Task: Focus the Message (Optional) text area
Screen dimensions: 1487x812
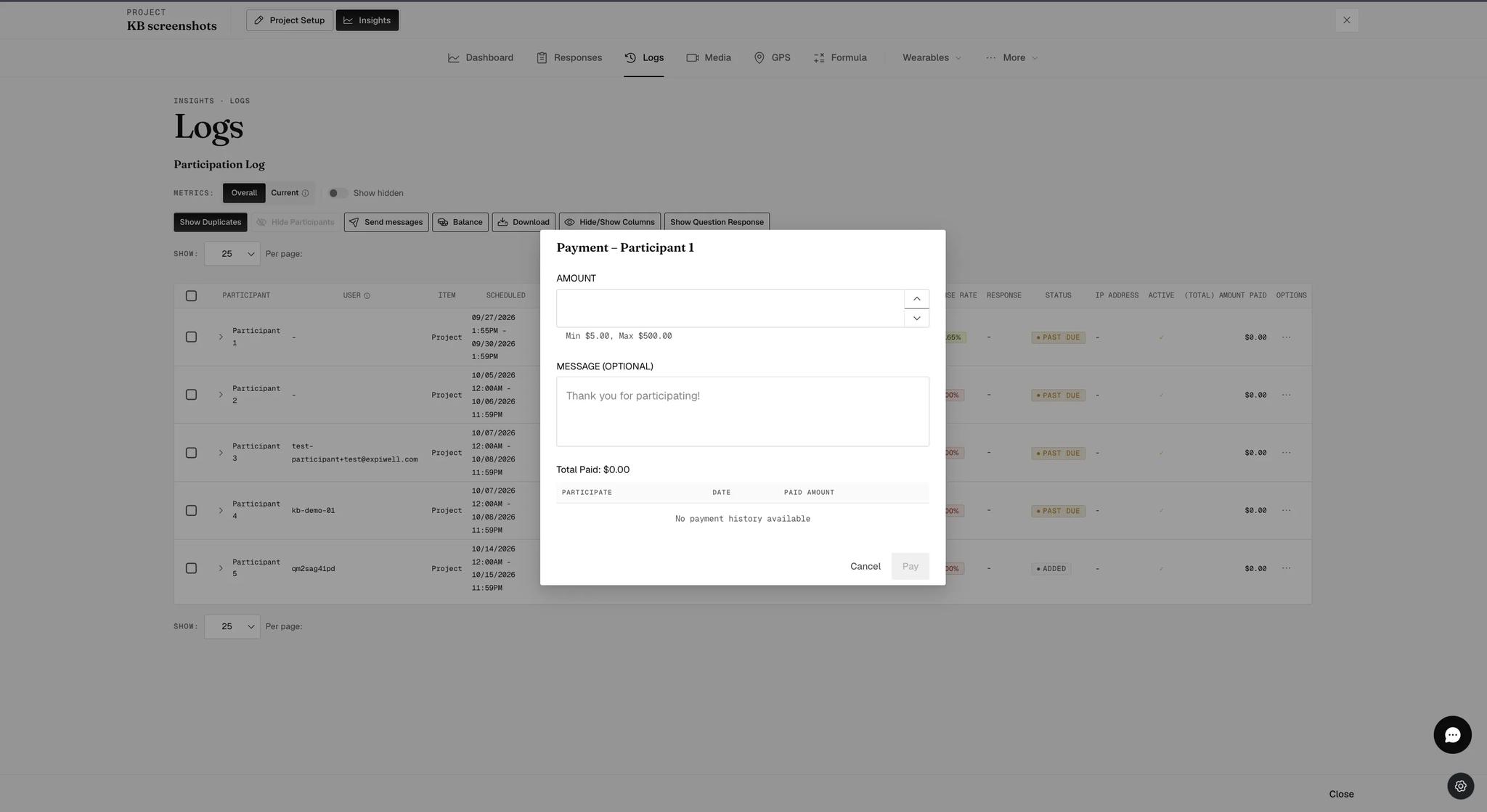Action: click(x=743, y=411)
